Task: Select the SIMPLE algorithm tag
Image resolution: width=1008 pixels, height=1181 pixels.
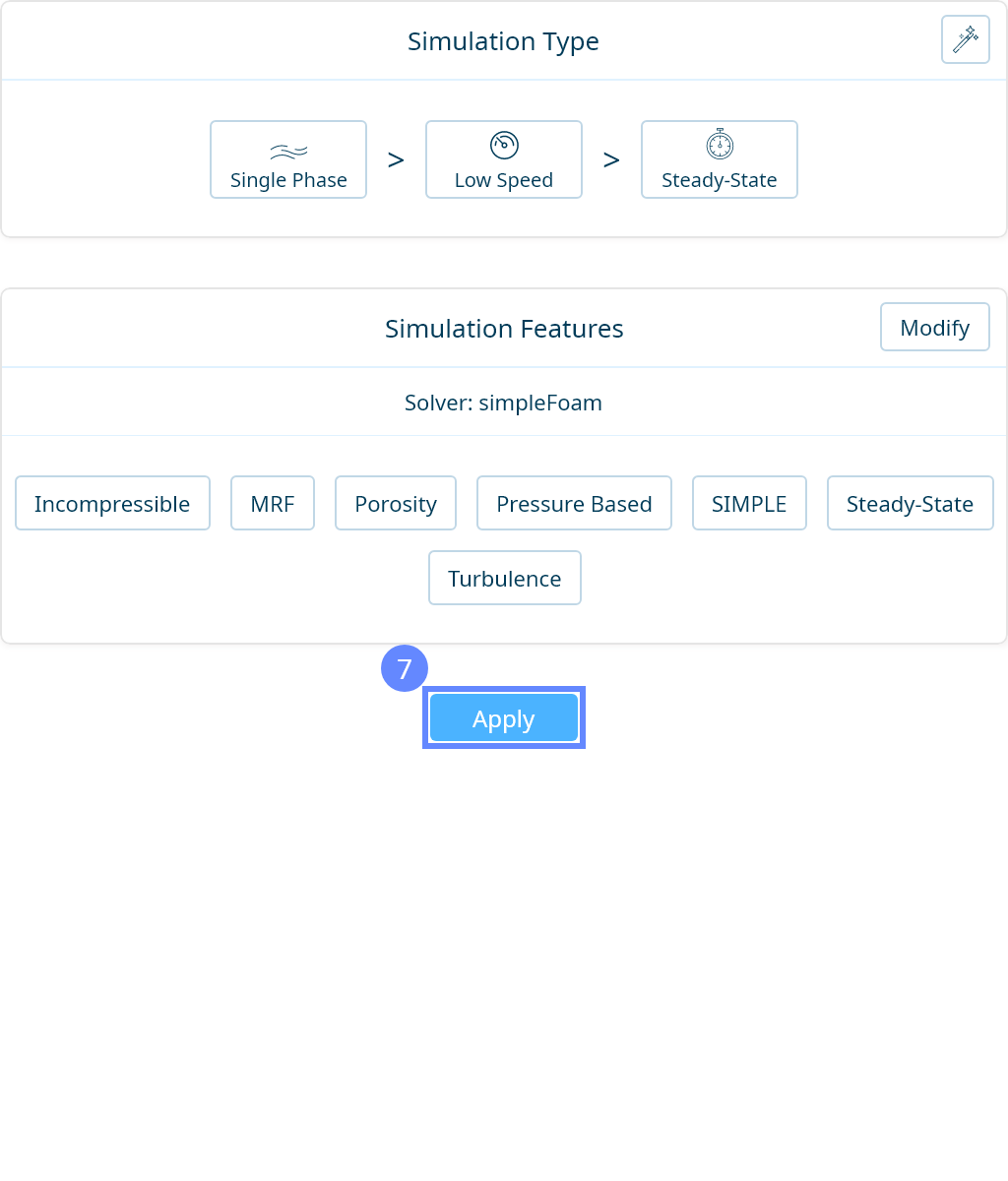Action: click(749, 503)
